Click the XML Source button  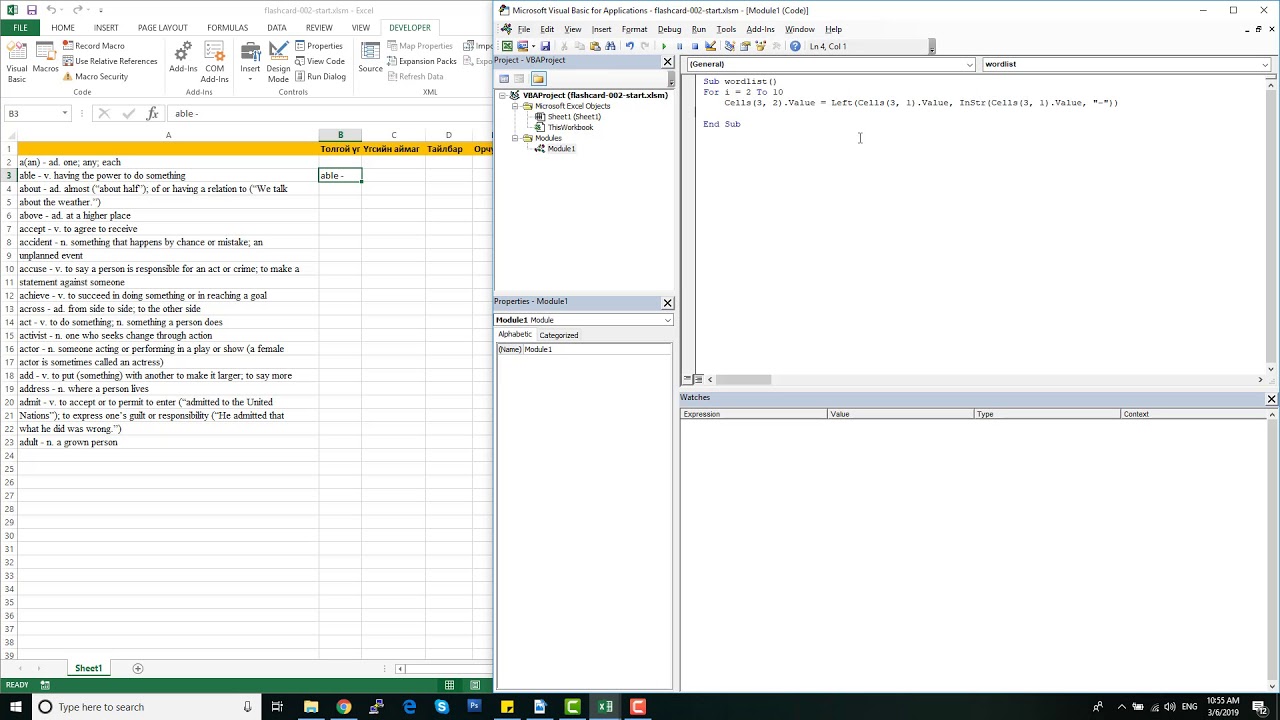[x=371, y=58]
